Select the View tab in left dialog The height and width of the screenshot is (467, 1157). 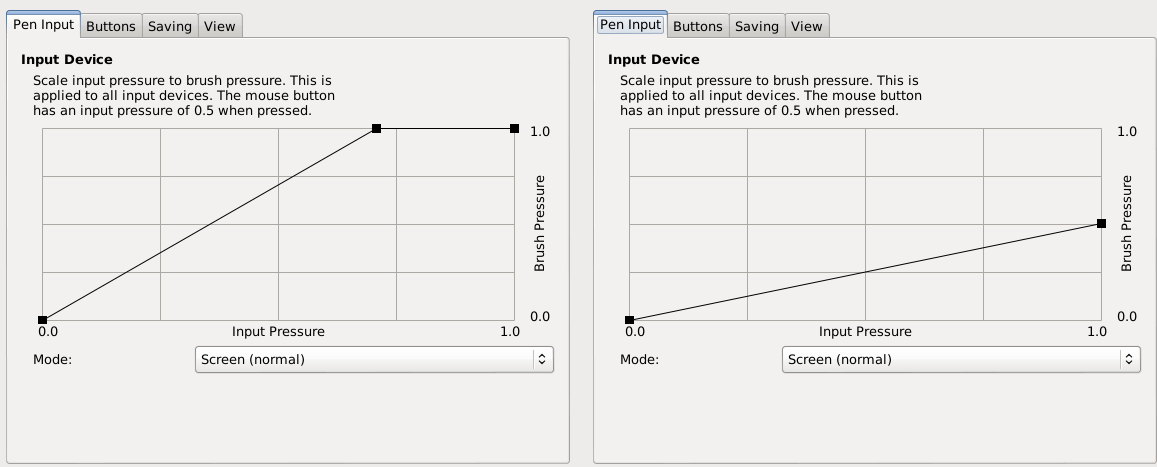[x=219, y=26]
